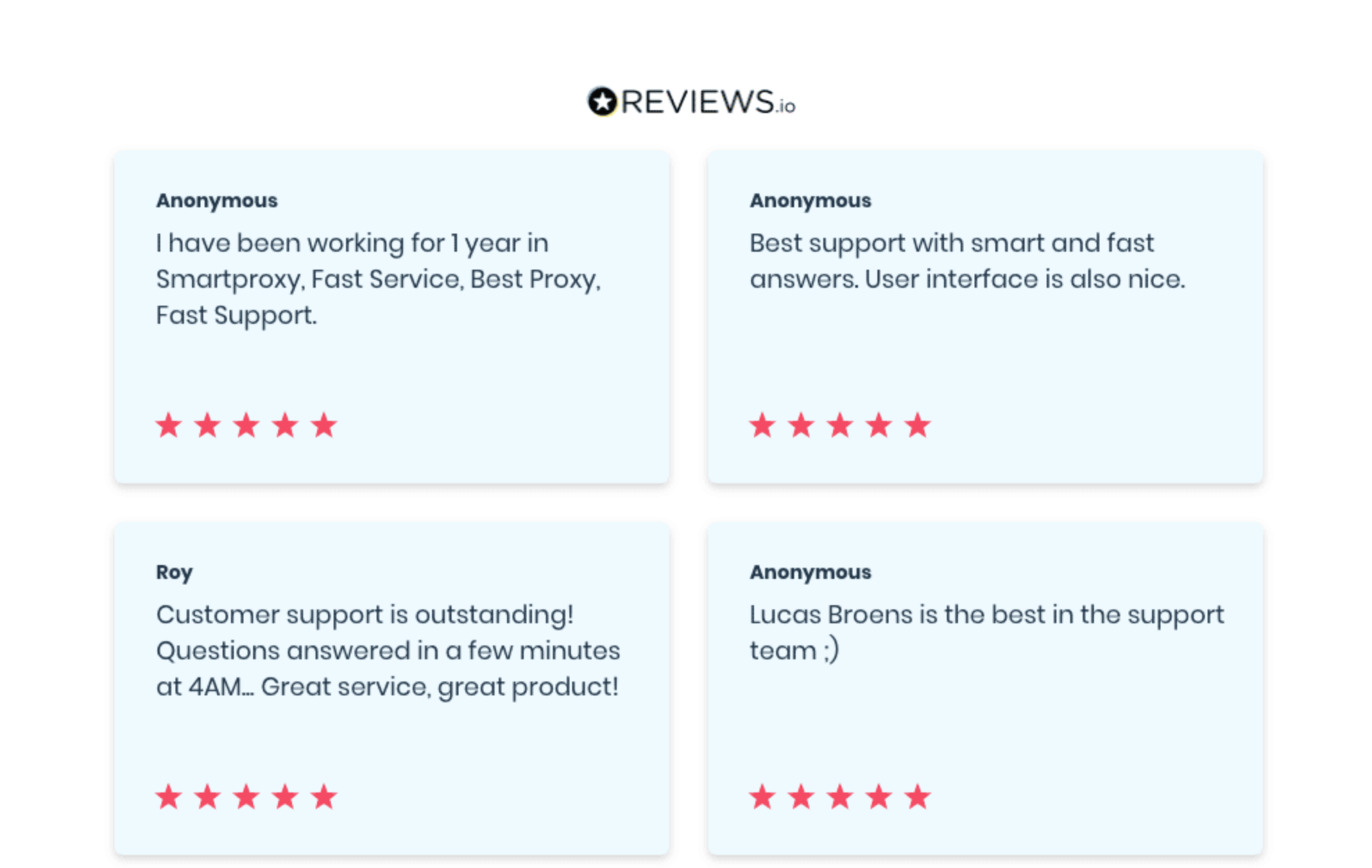Select the 'Customer support is outstanding' review text
This screenshot has height=868, width=1372.
coord(388,650)
